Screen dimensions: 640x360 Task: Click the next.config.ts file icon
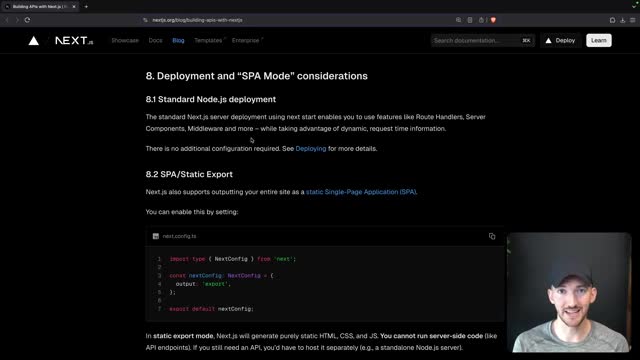pos(156,236)
